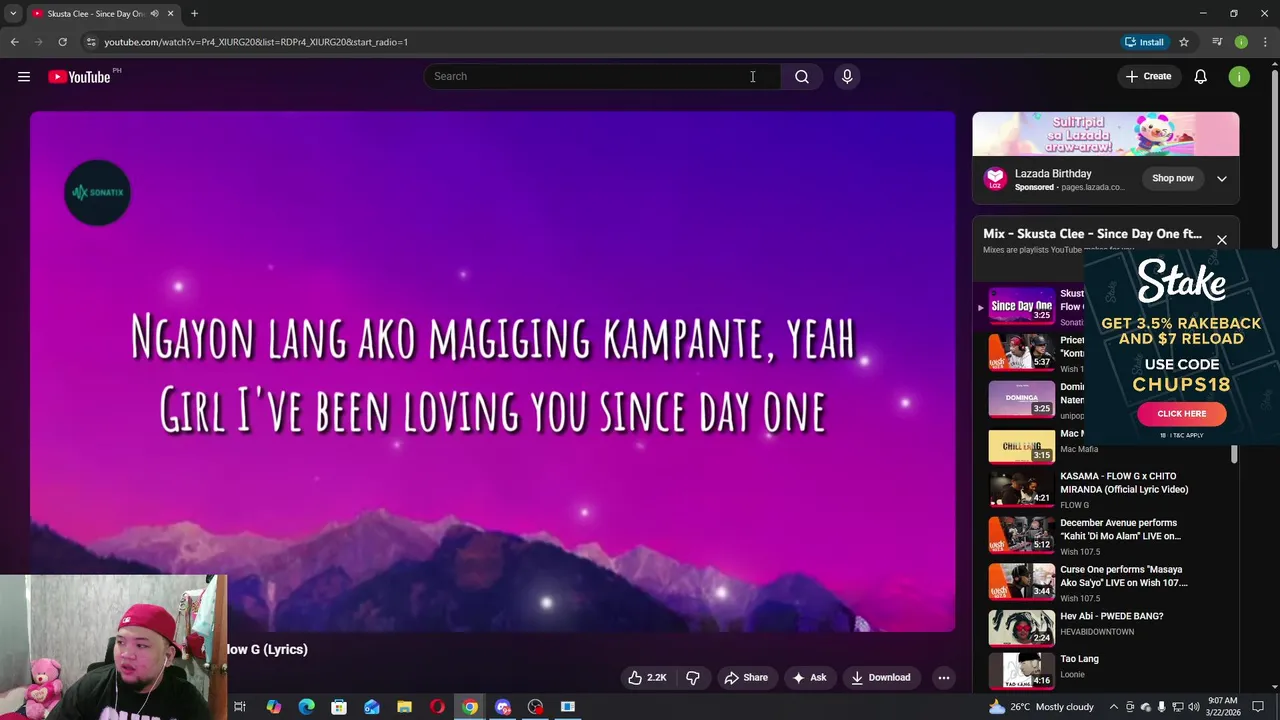1280x720 pixels.
Task: Open Hev Abi - PWEDE BANG? video
Action: pos(1111,616)
